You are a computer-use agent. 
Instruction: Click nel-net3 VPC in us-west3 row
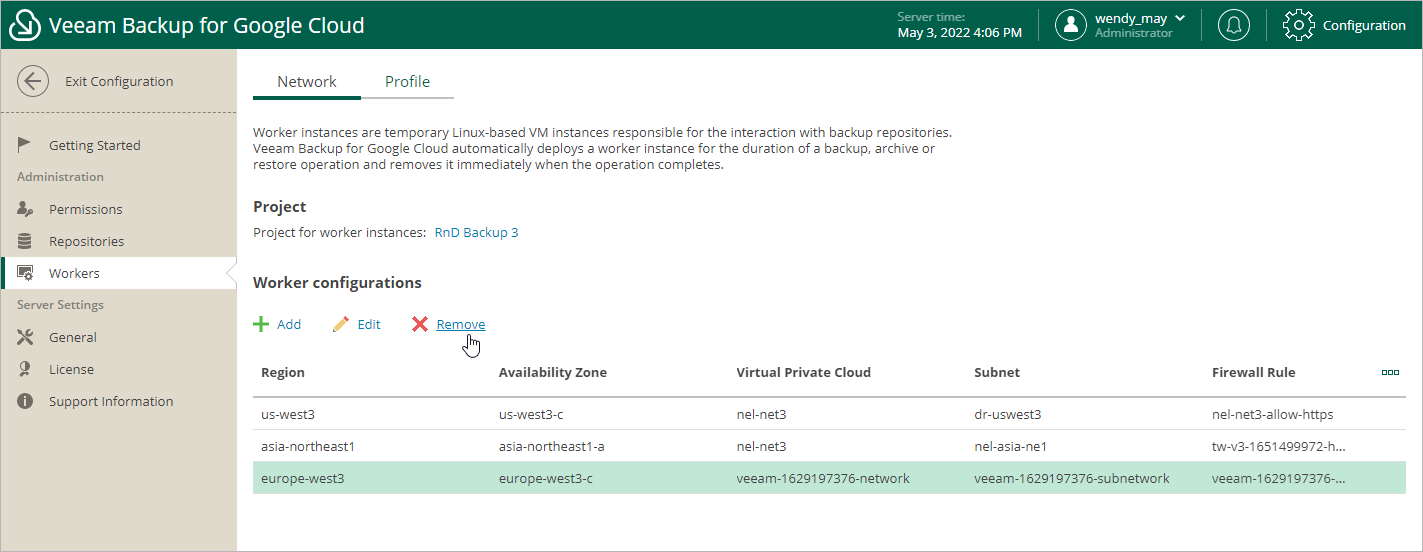[x=762, y=414]
